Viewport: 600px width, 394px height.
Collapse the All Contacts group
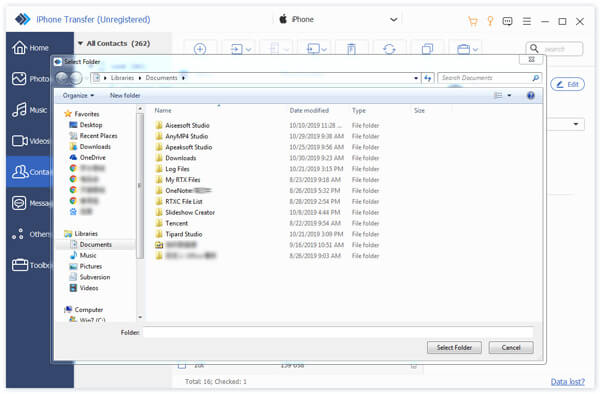(80, 43)
